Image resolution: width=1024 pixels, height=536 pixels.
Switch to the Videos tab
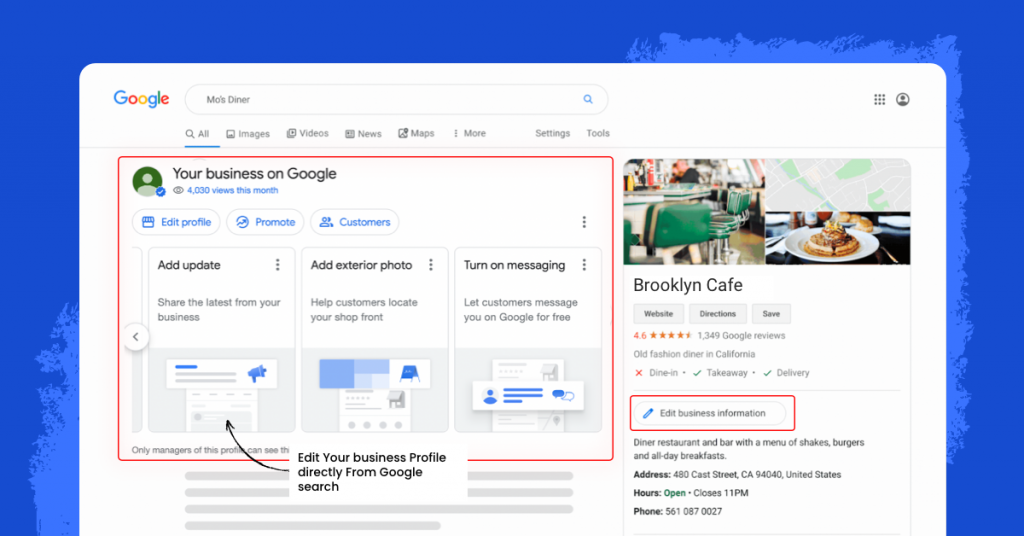point(307,133)
